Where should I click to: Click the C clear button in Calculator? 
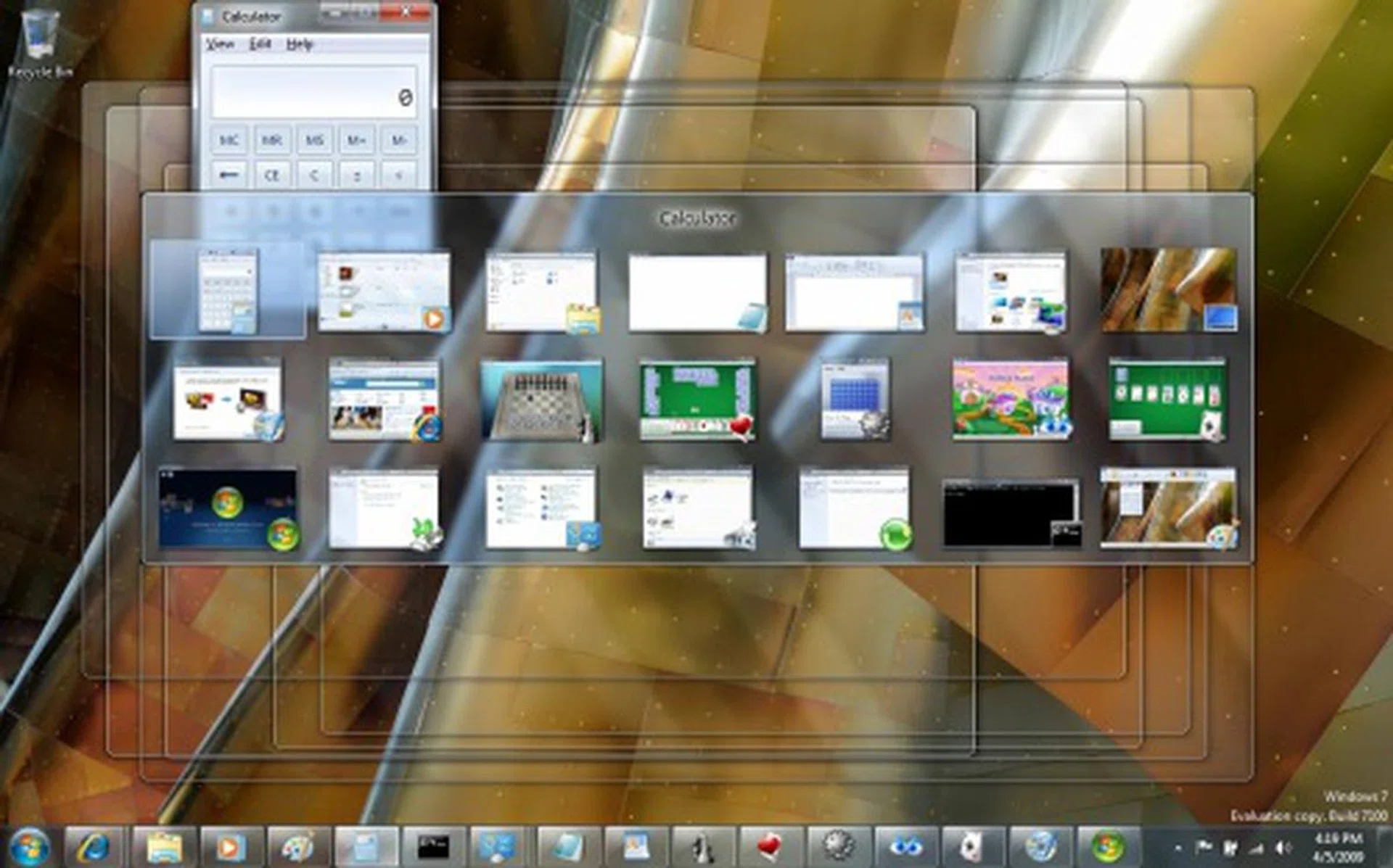(314, 175)
